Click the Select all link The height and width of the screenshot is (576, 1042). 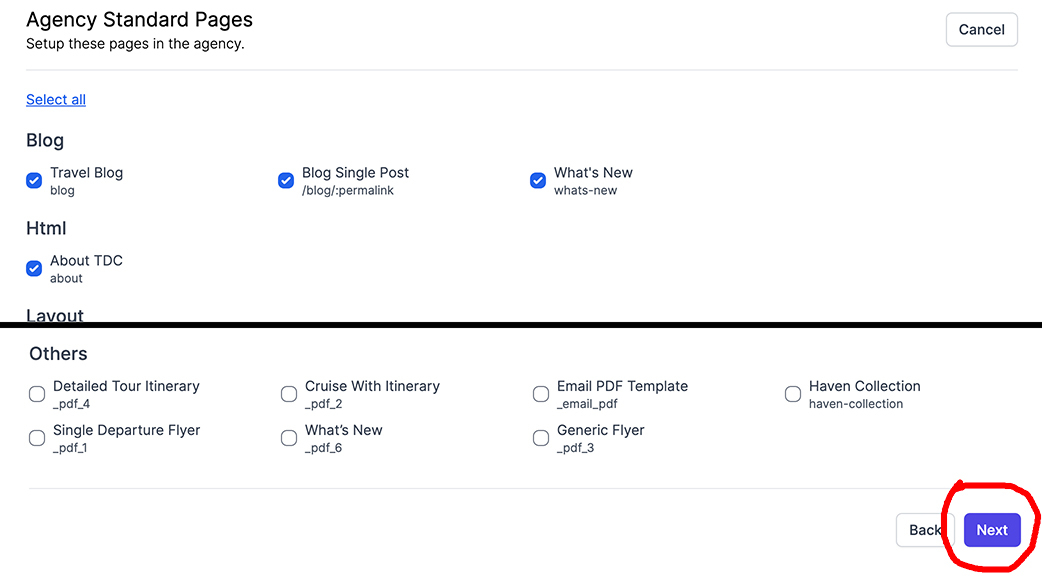click(56, 99)
